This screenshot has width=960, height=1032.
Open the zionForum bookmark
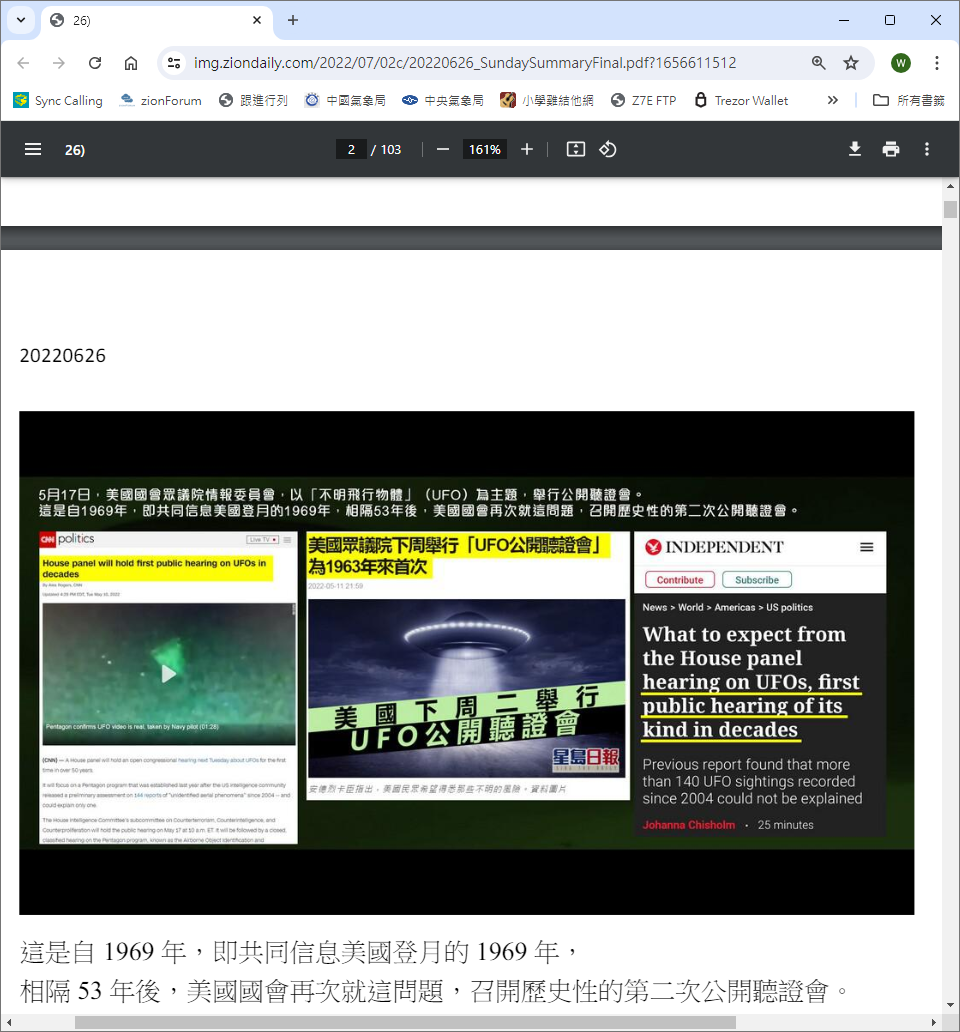coord(160,100)
